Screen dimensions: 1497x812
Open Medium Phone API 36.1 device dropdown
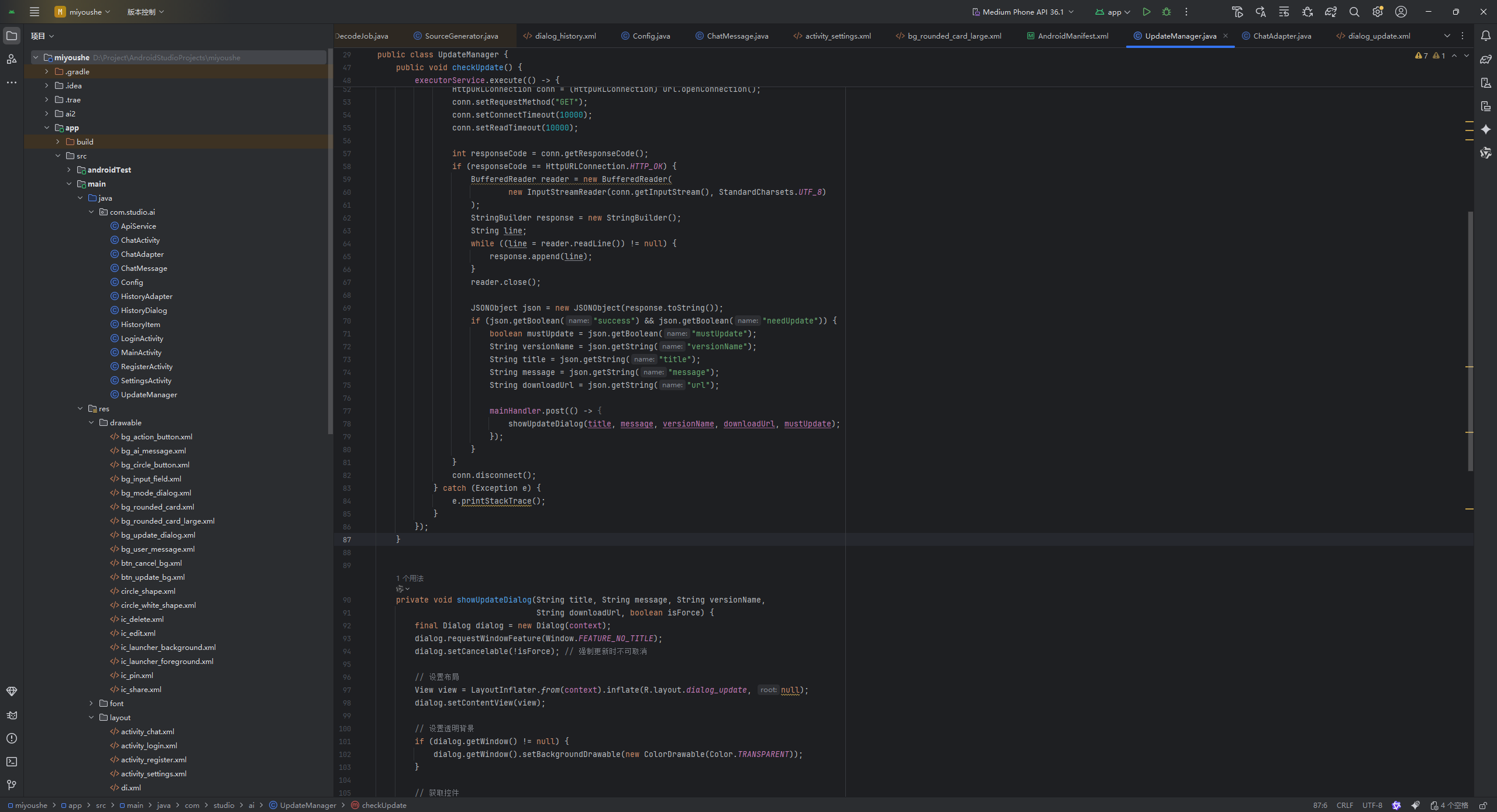click(1023, 12)
